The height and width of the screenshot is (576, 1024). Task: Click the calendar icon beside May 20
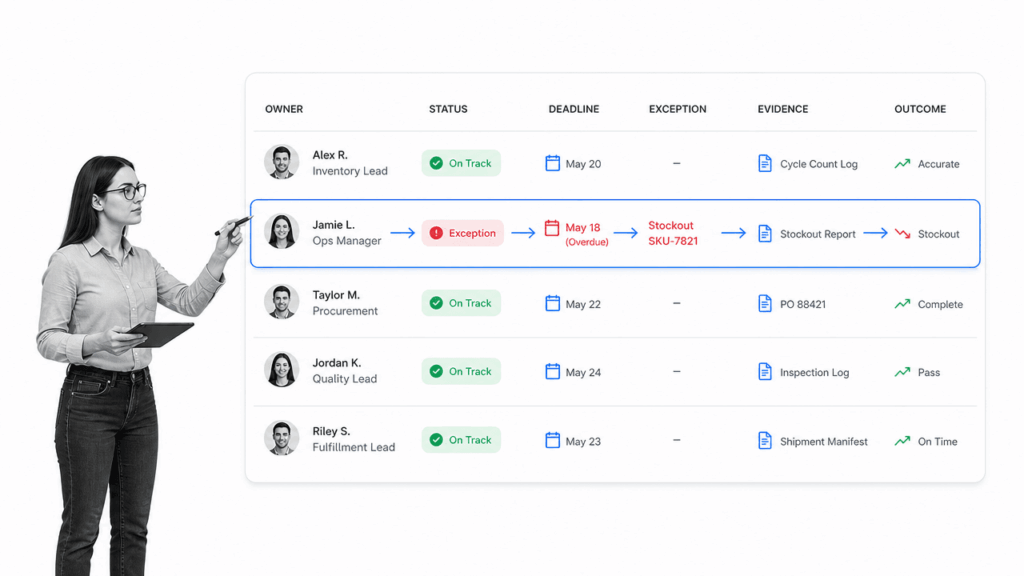[552, 163]
